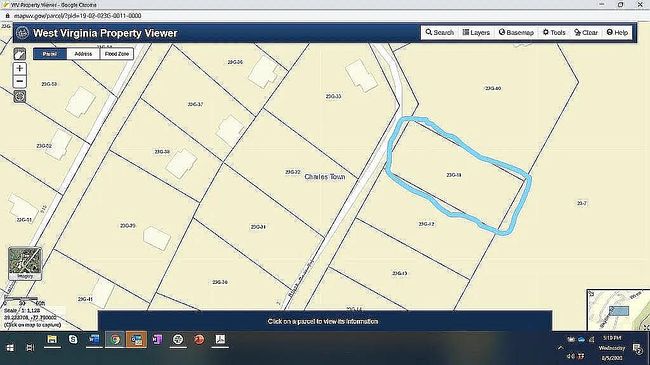The height and width of the screenshot is (365, 650).
Task: Expand the Layers menu
Action: pyautogui.click(x=476, y=32)
